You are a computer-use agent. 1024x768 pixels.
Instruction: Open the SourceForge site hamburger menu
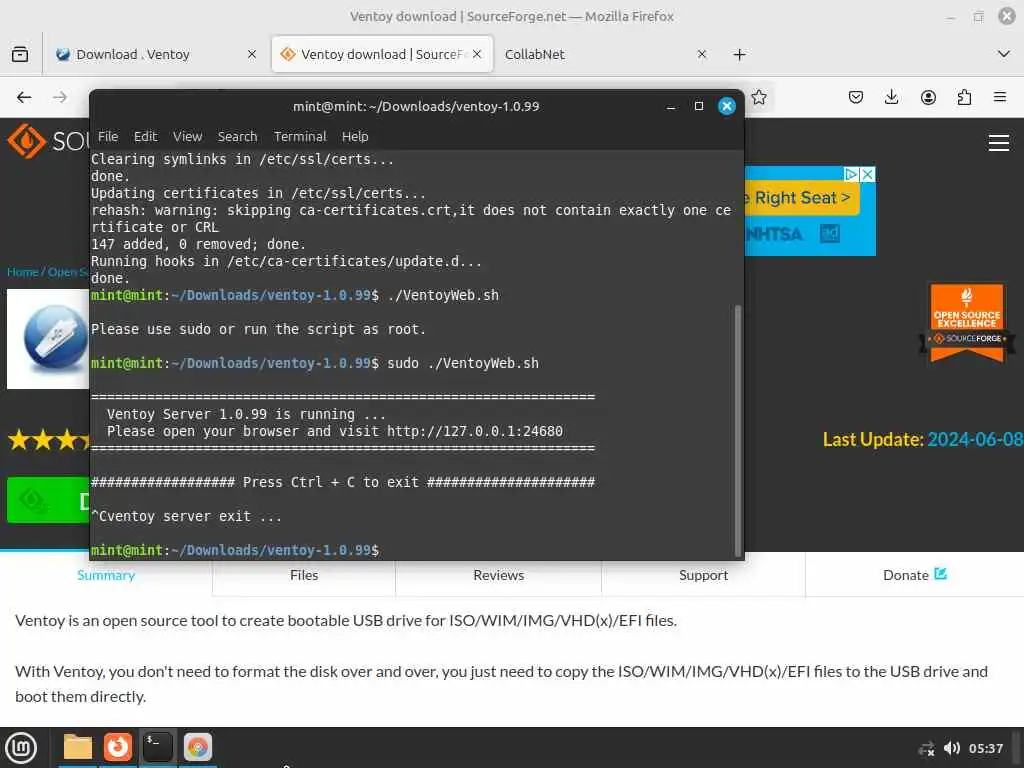[x=999, y=142]
